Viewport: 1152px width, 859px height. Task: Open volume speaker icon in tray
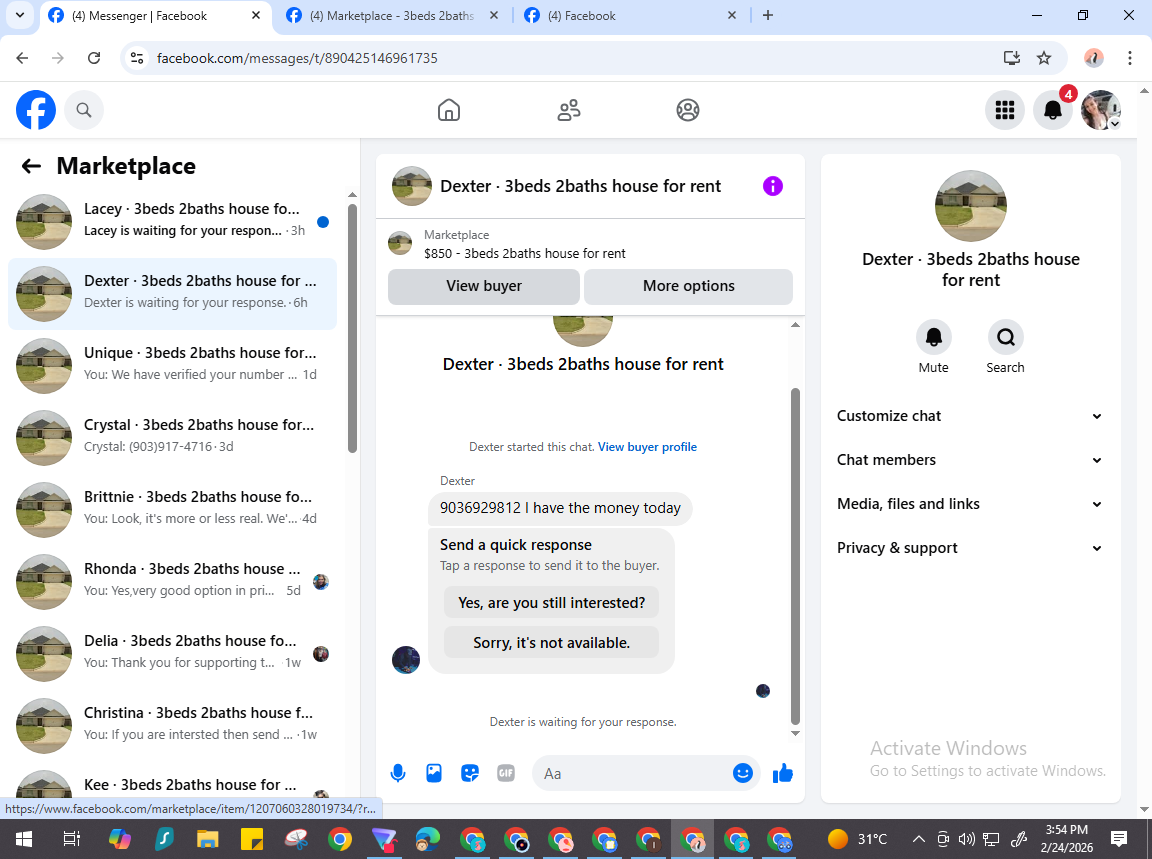tap(967, 838)
